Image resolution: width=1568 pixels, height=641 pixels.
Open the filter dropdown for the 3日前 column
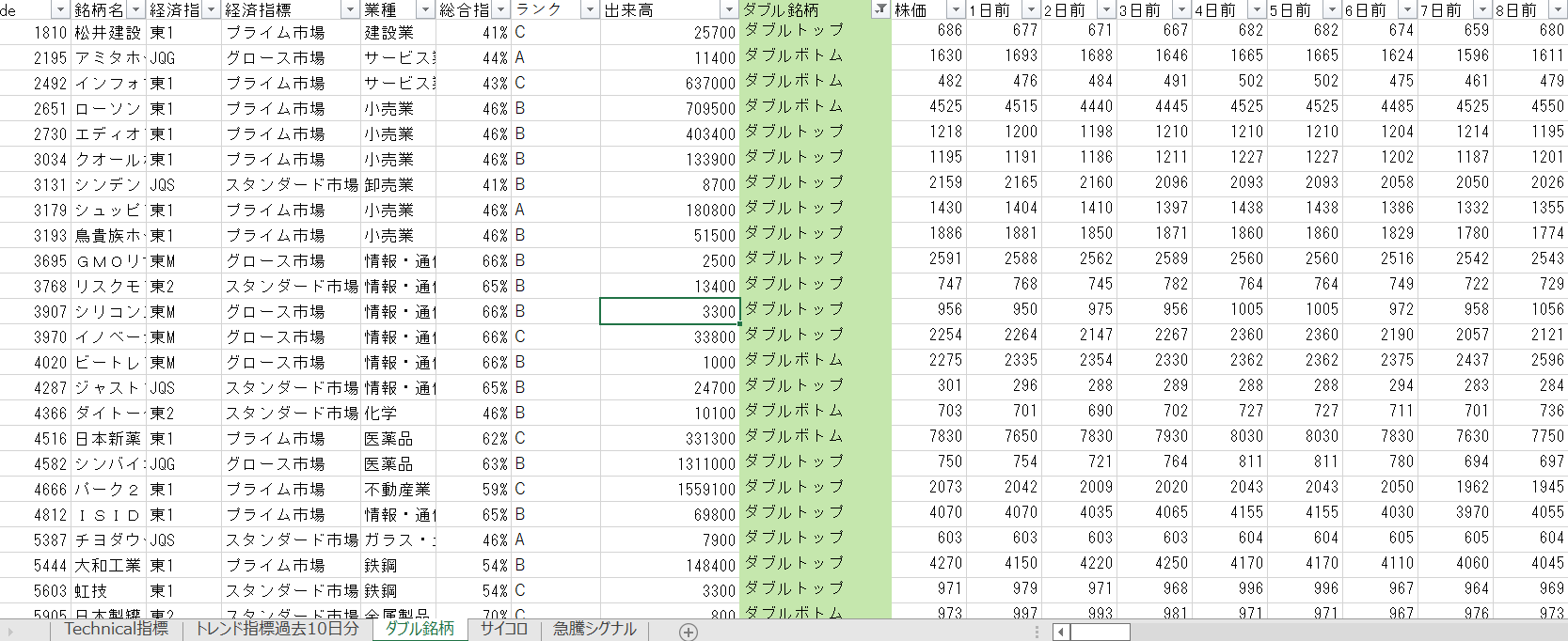[1181, 9]
